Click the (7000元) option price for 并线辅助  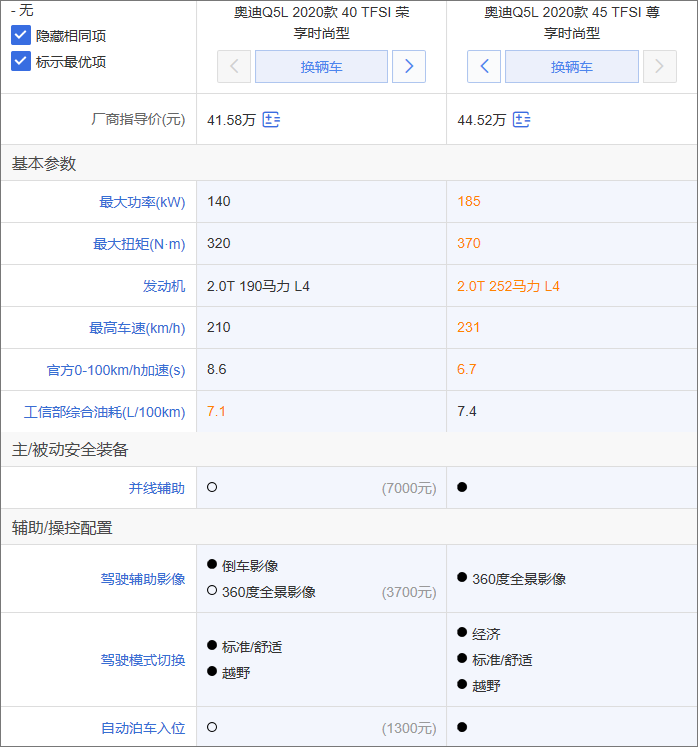pyautogui.click(x=409, y=488)
